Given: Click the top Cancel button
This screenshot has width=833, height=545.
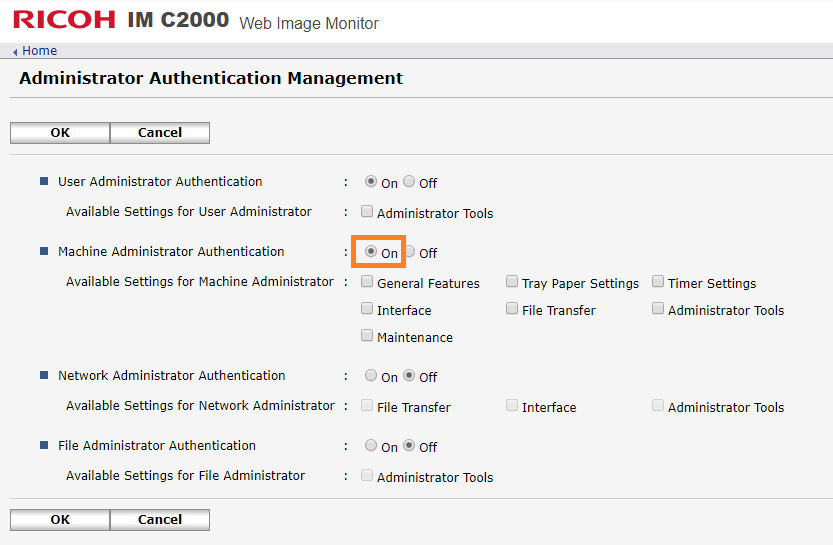Looking at the screenshot, I should click(x=160, y=133).
